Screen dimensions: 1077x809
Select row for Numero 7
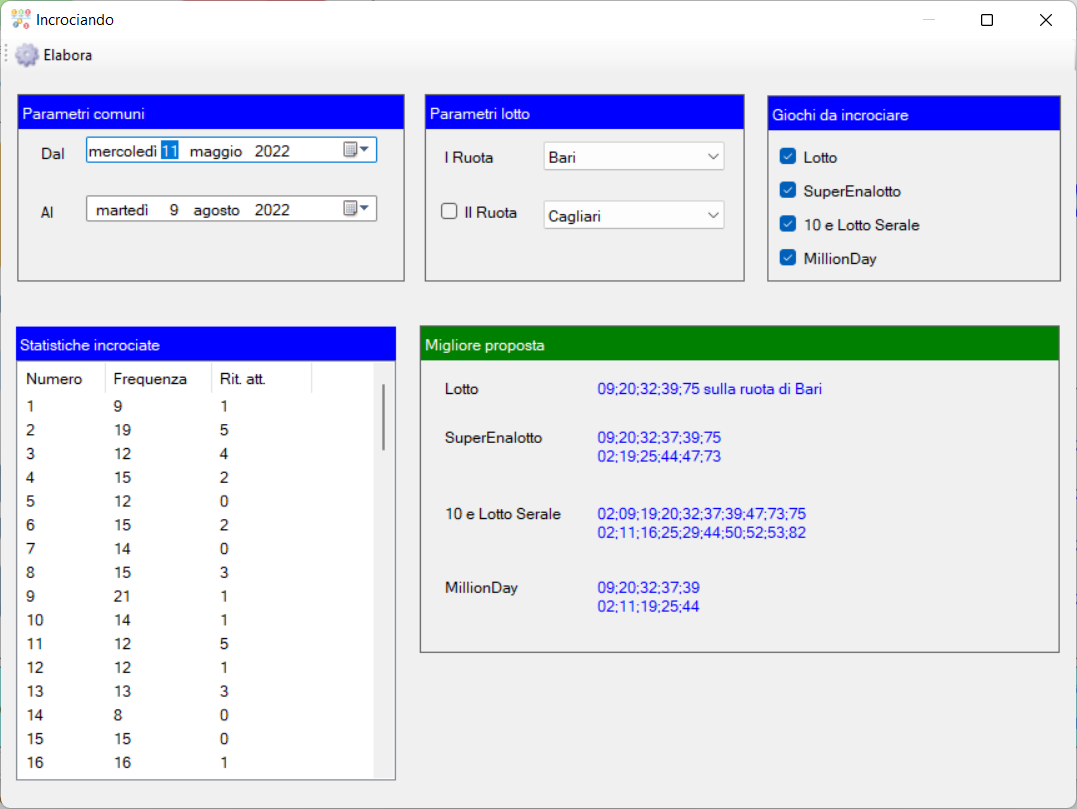tap(196, 549)
